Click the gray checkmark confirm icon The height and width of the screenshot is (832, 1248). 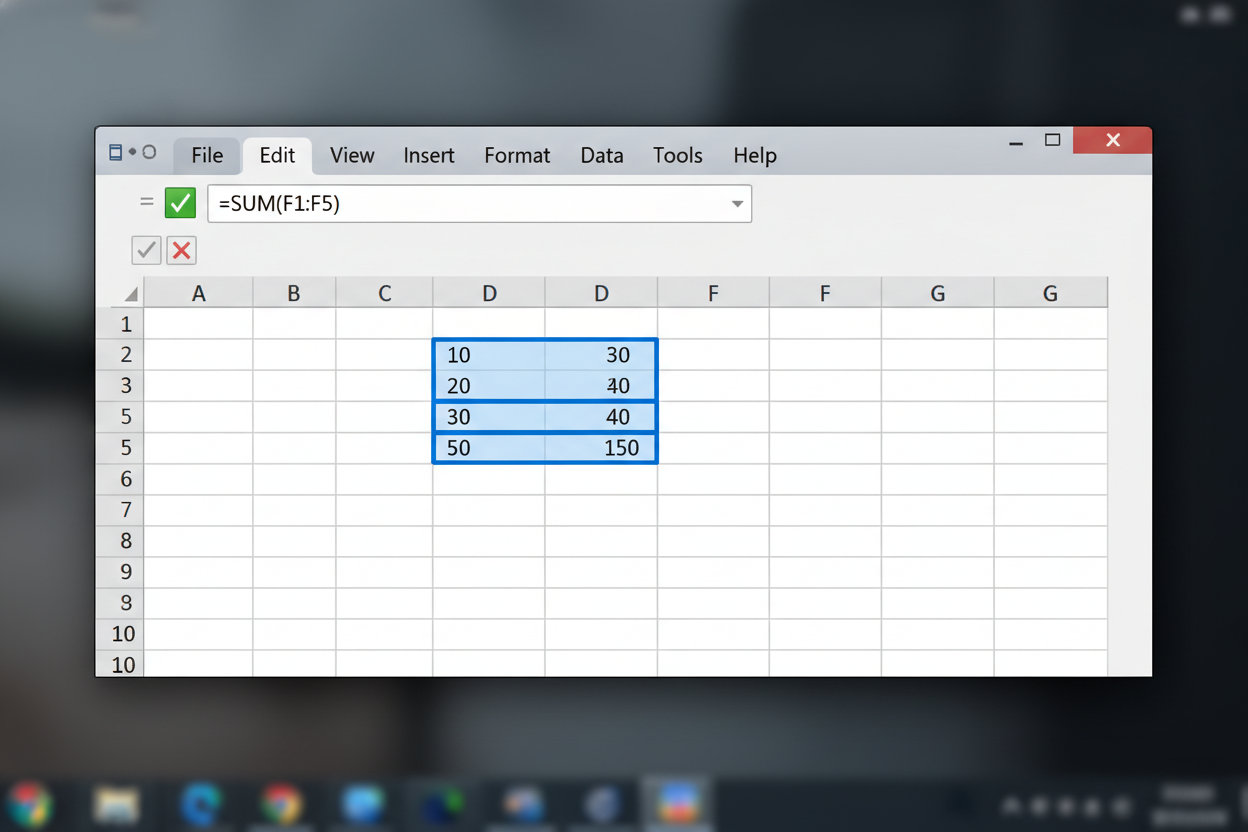146,250
